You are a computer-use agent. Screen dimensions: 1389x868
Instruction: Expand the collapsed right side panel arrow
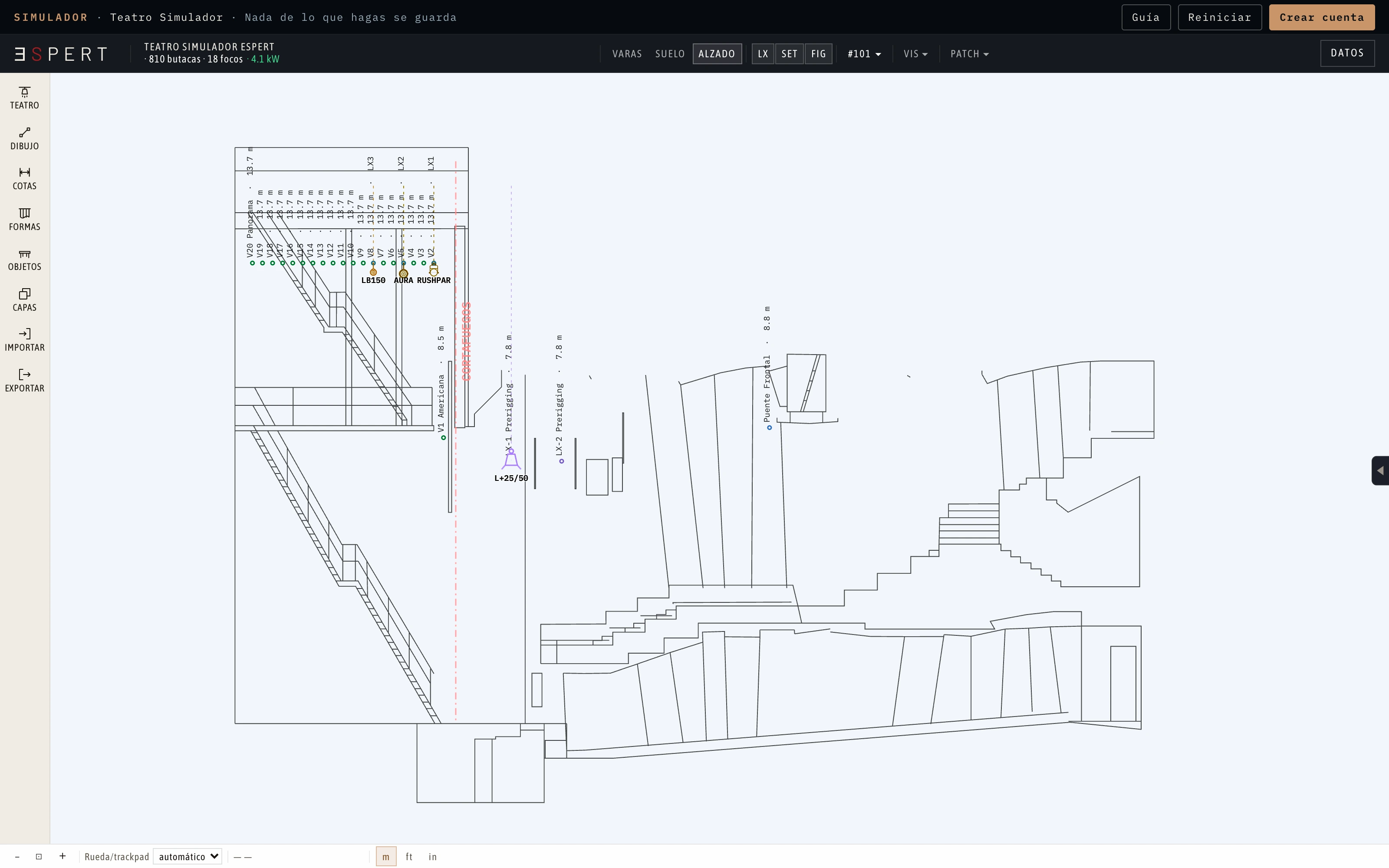pos(1380,471)
